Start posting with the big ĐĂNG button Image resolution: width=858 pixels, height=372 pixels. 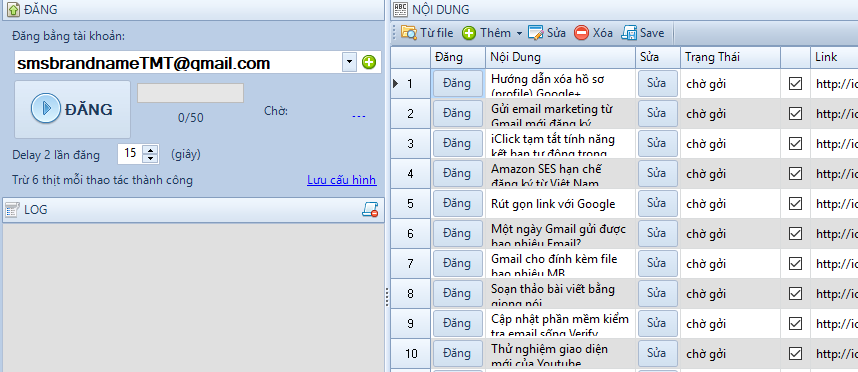[x=72, y=109]
